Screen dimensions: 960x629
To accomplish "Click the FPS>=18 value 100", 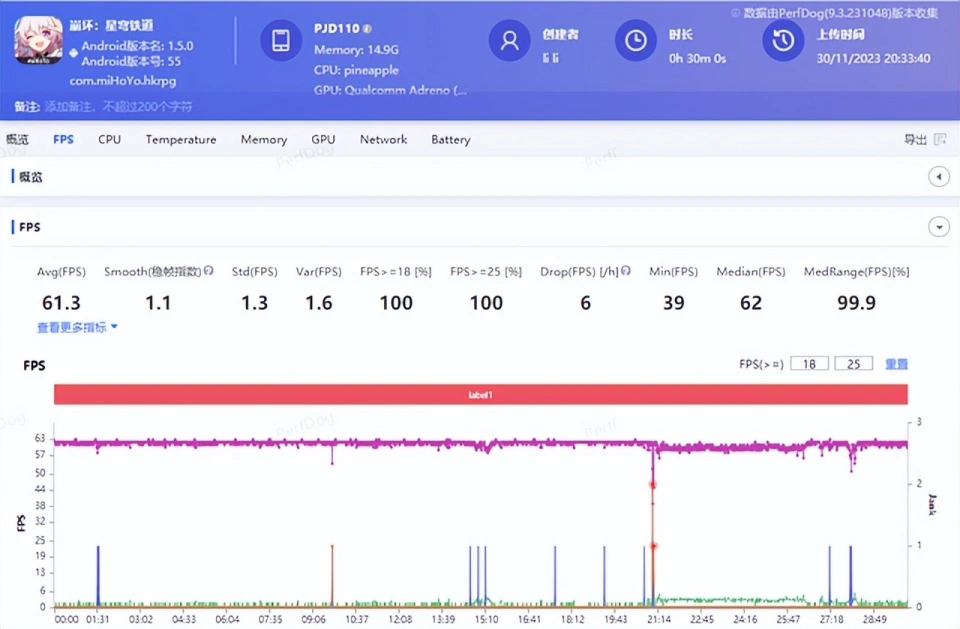I will (x=396, y=303).
